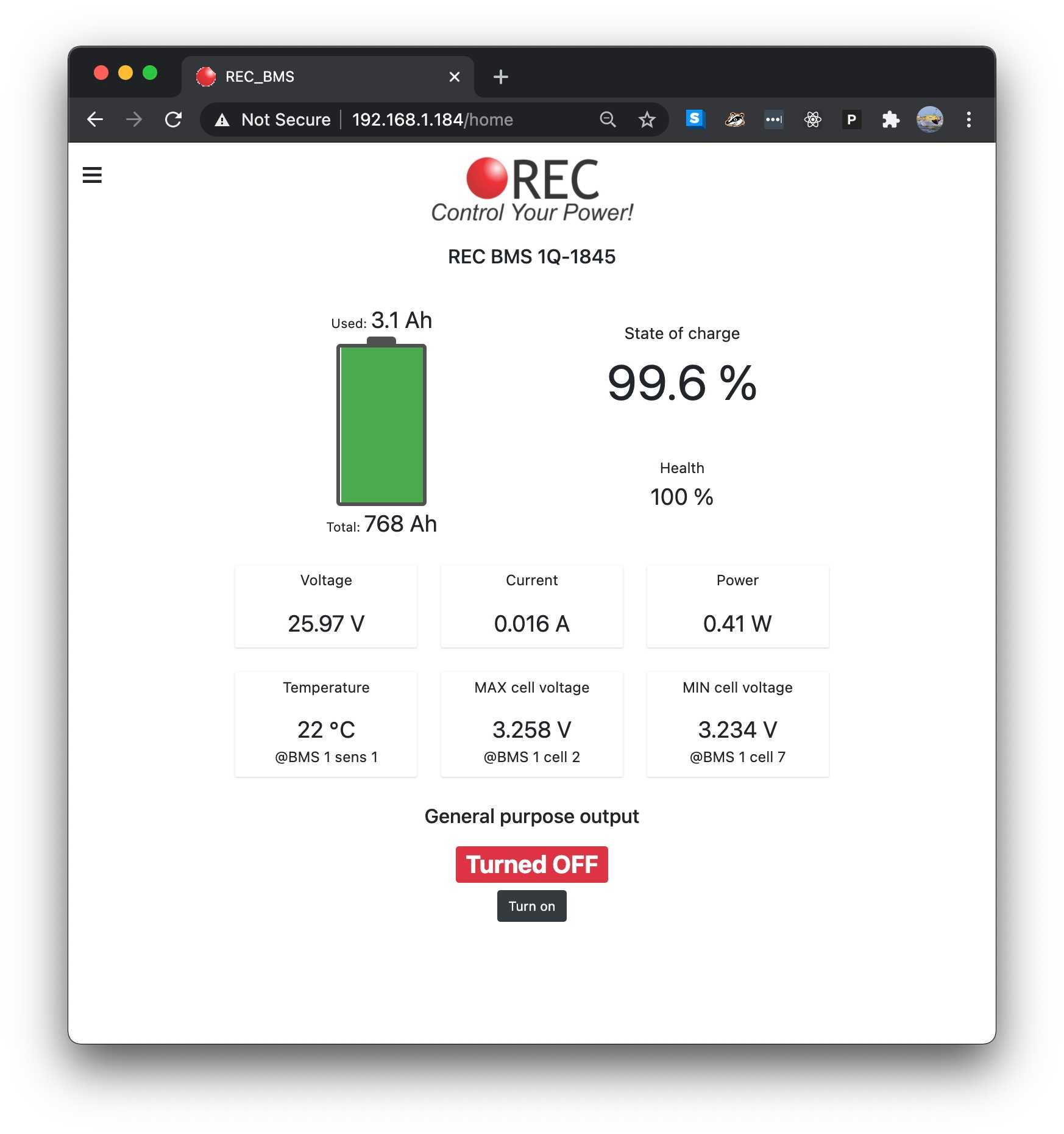This screenshot has width=1064, height=1134.
Task: Click the @BMS 1 sens 1 label
Action: [x=326, y=757]
